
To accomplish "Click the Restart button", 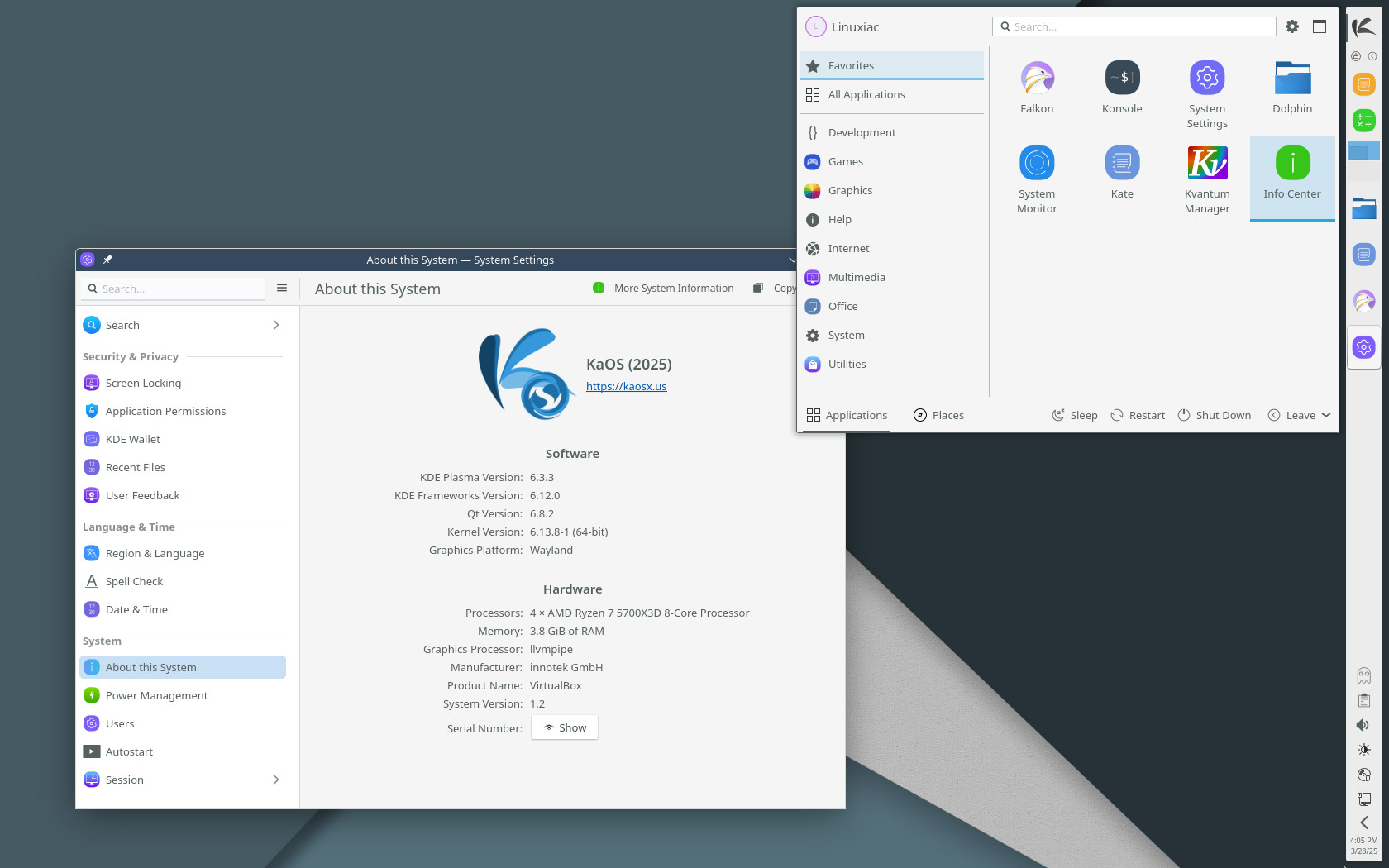I will [1138, 415].
